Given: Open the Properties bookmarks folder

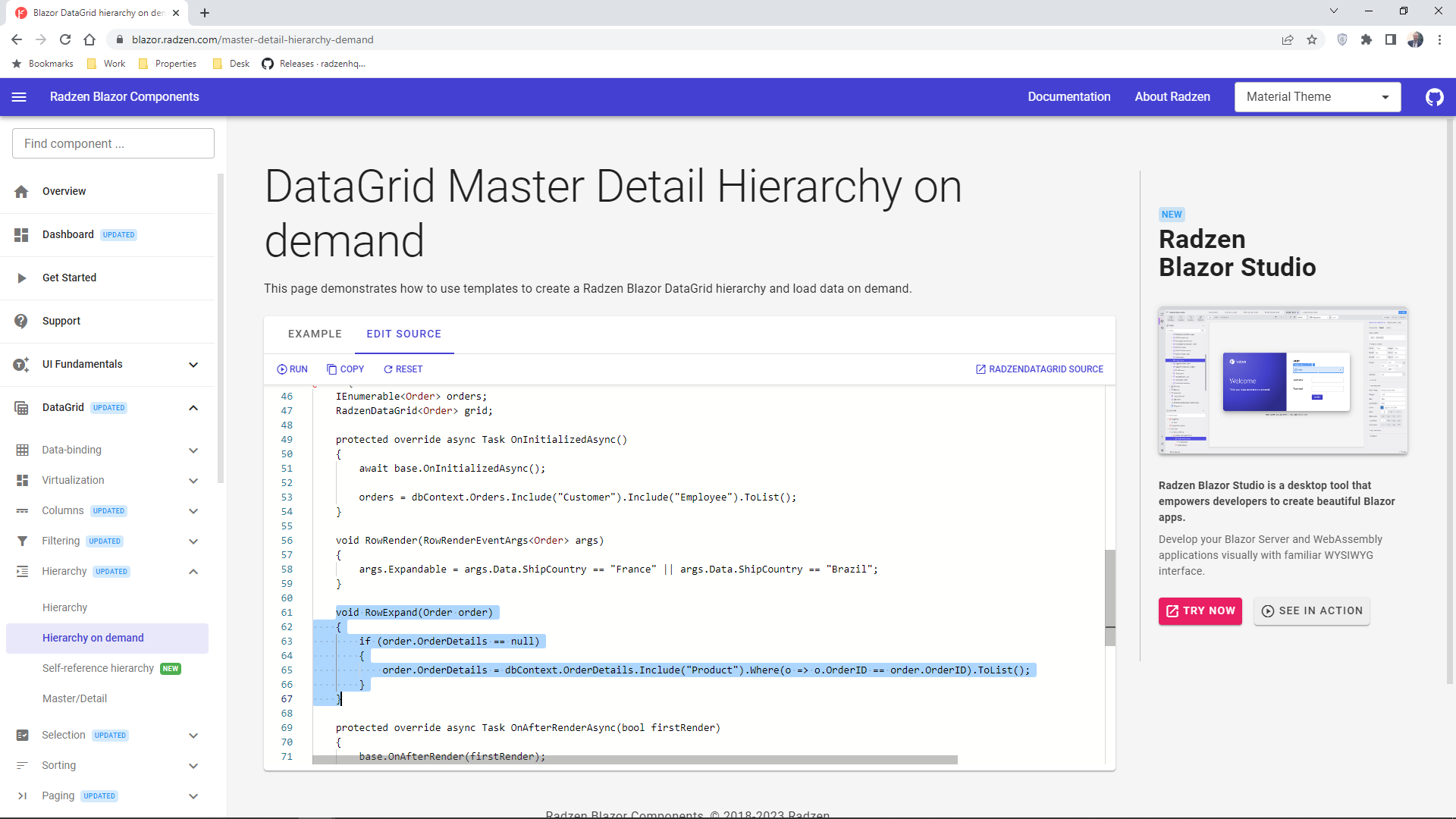Looking at the screenshot, I should [168, 64].
